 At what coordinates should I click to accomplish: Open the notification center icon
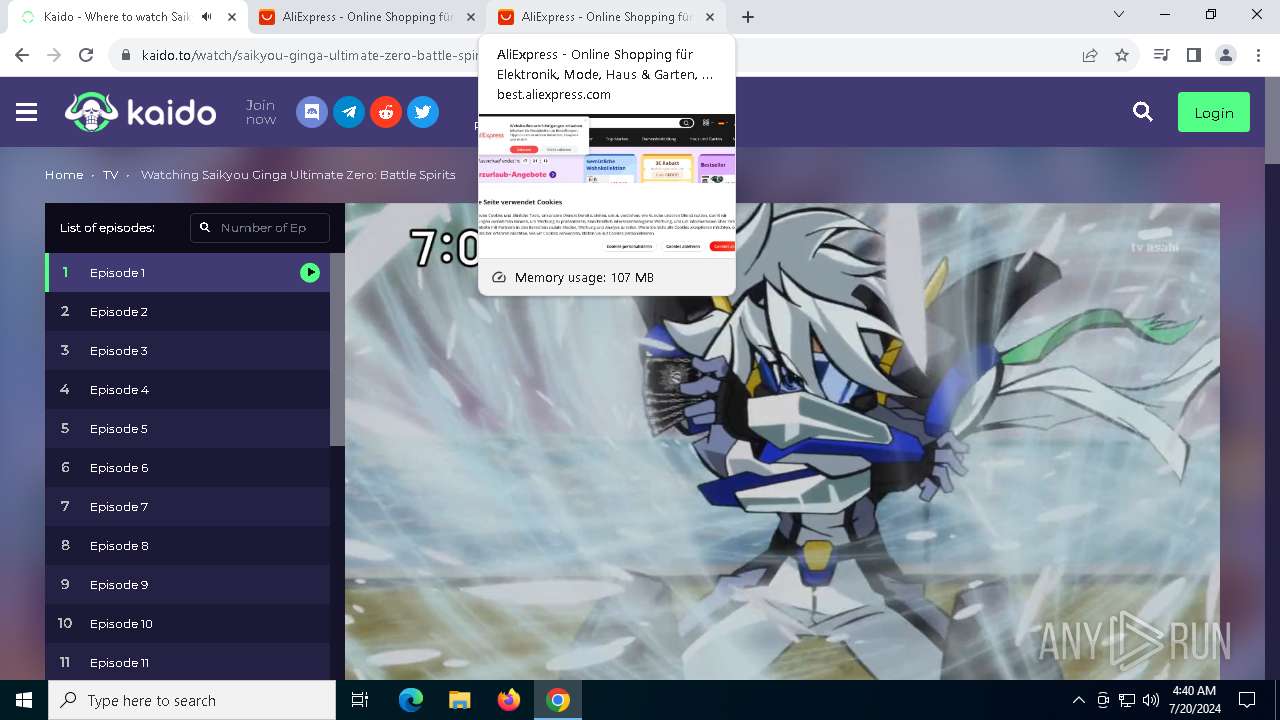point(1247,700)
